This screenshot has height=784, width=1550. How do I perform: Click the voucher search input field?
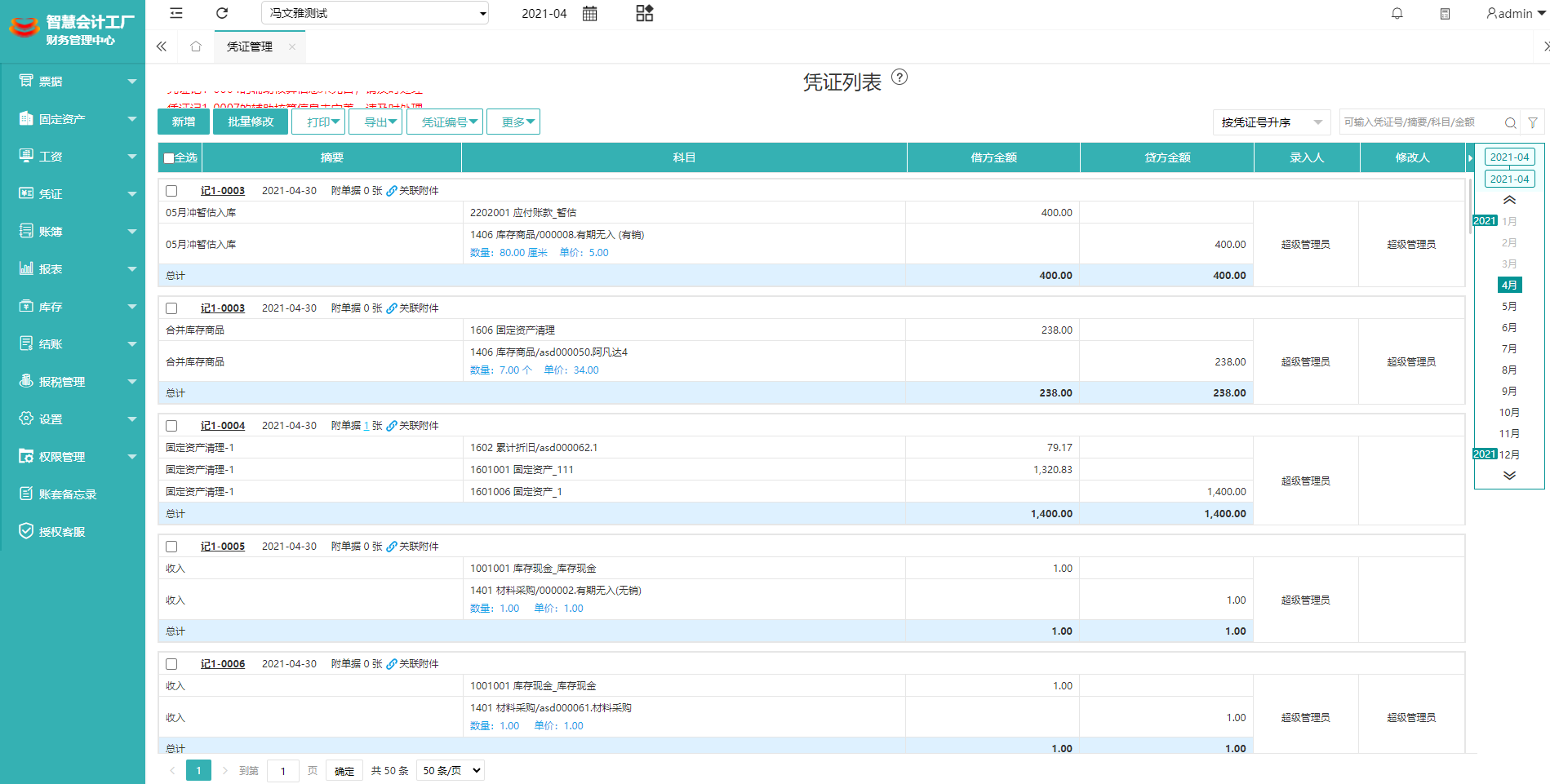click(1420, 122)
